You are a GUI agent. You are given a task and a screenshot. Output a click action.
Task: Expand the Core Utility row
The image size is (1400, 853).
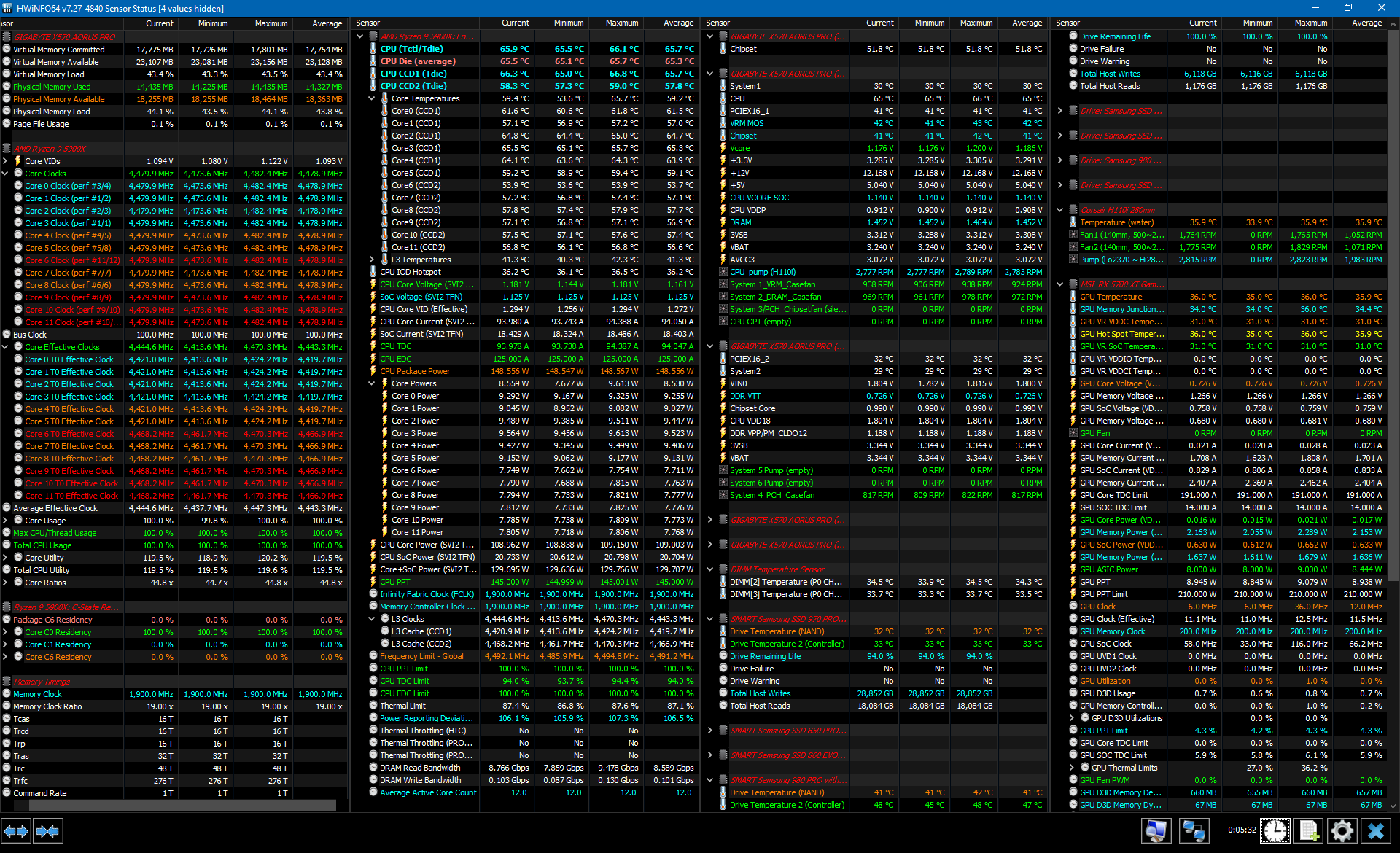click(x=5, y=558)
